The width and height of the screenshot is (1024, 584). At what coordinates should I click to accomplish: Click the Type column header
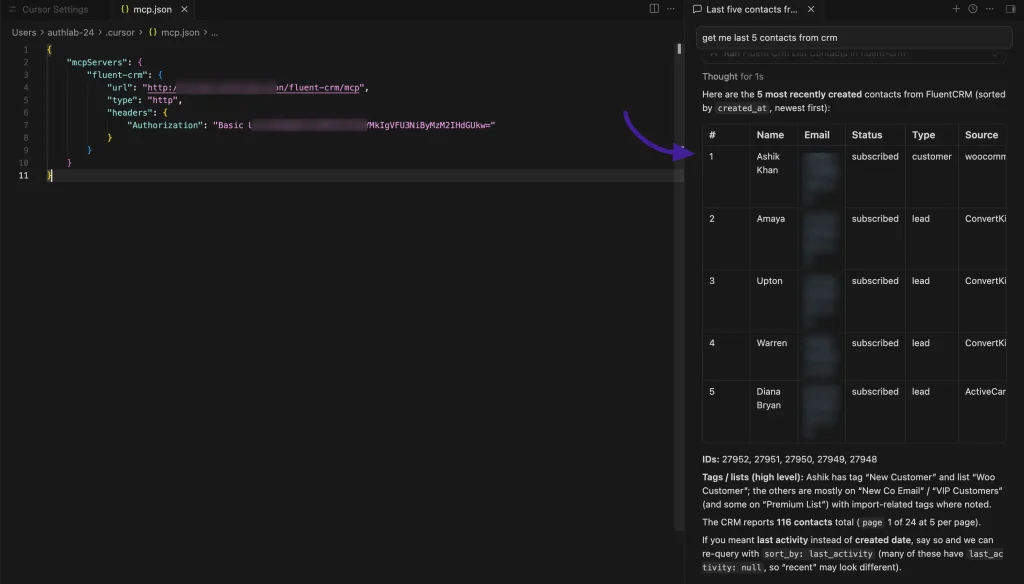(923, 135)
